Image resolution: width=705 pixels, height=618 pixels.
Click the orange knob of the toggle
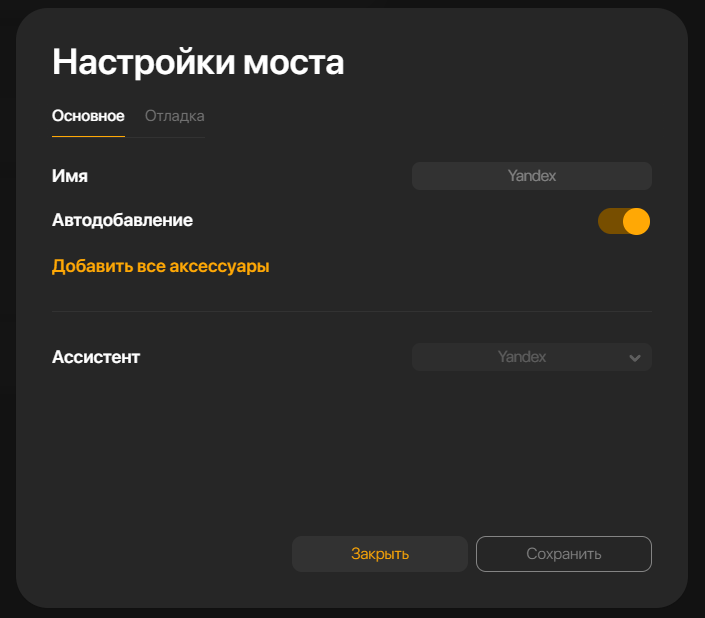point(636,221)
